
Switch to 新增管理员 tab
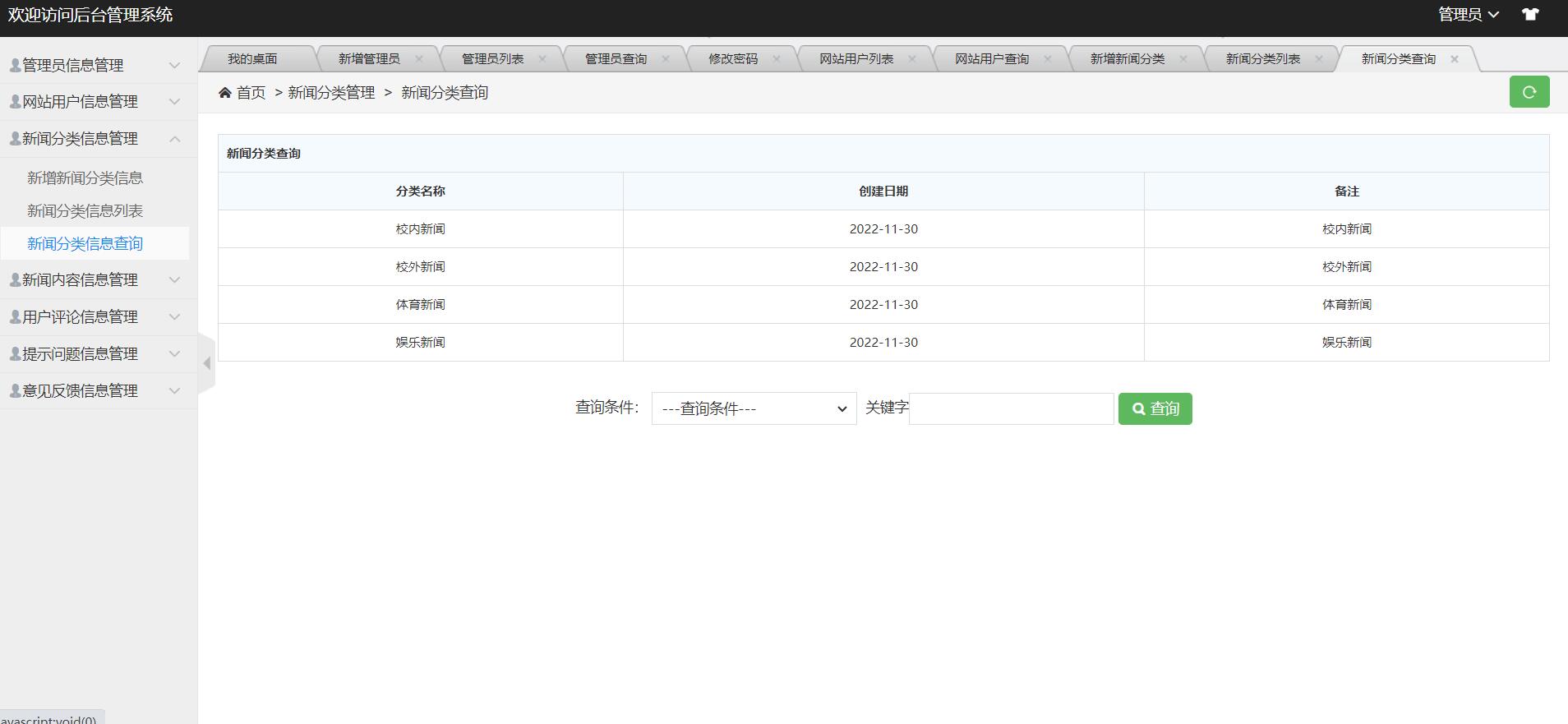point(369,58)
